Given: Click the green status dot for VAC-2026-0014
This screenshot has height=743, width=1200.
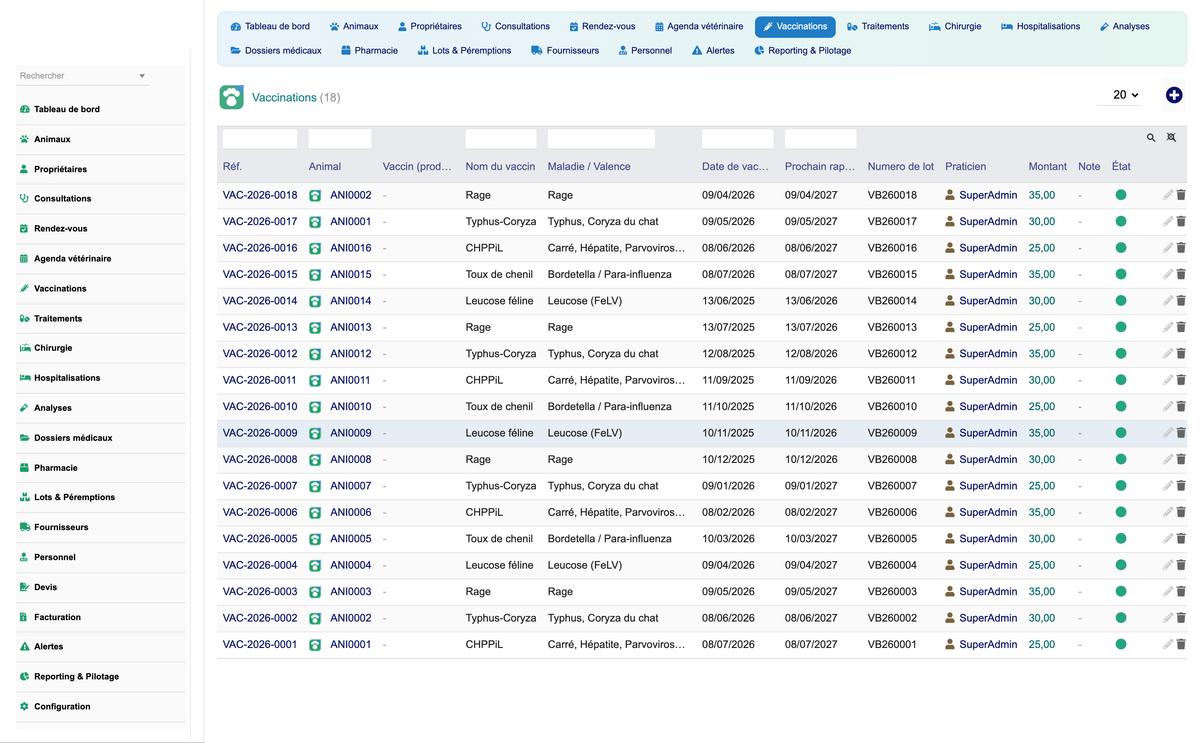Looking at the screenshot, I should point(1121,301).
